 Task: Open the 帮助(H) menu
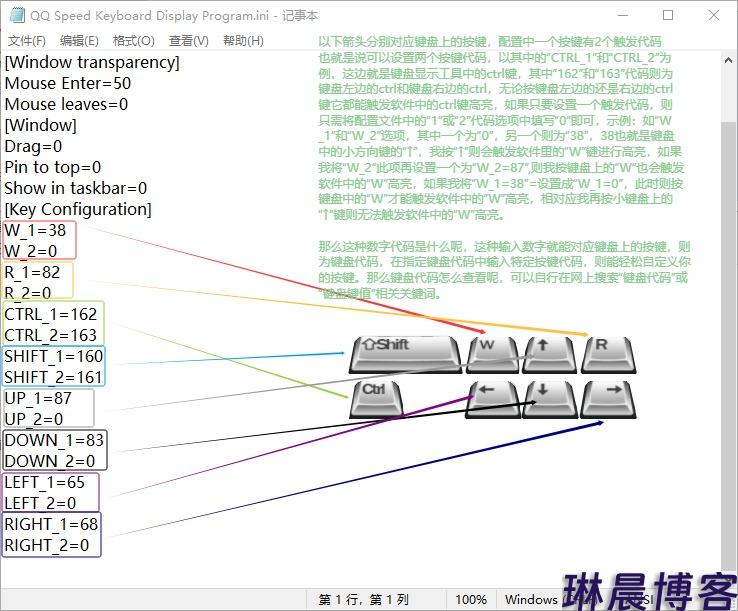pyautogui.click(x=243, y=41)
